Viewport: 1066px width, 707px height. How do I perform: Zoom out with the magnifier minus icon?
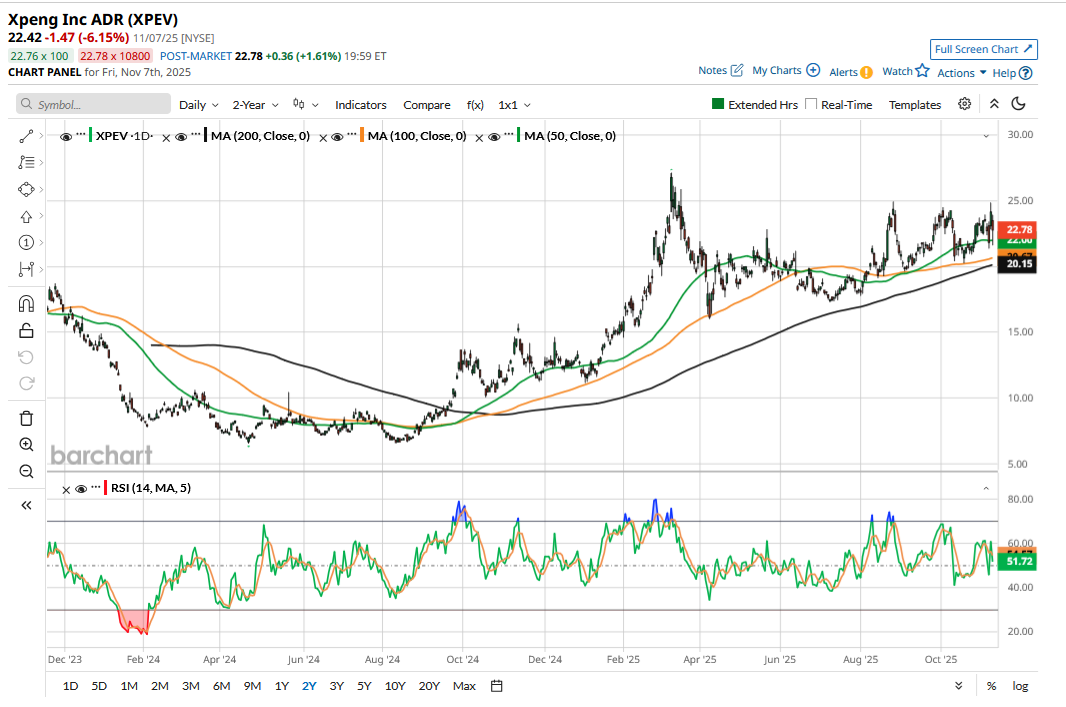coord(27,471)
